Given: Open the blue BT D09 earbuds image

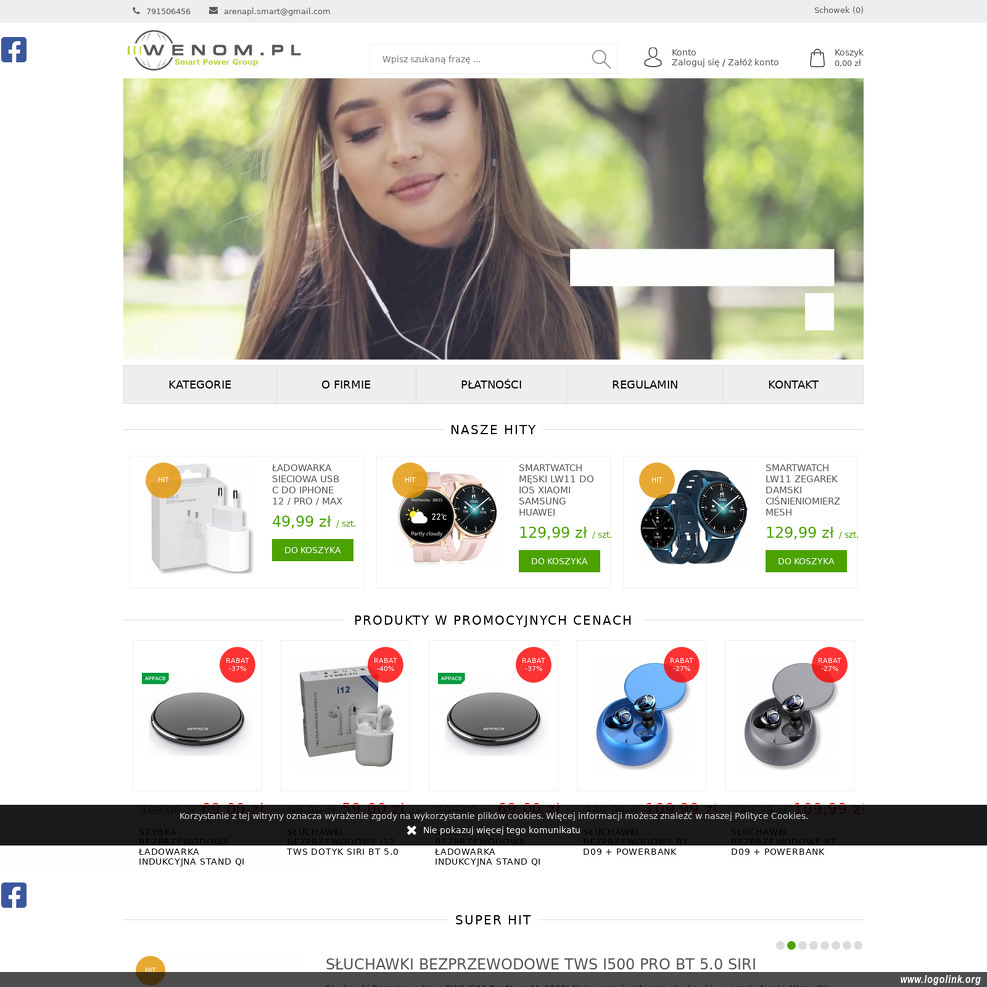Looking at the screenshot, I should [x=641, y=716].
